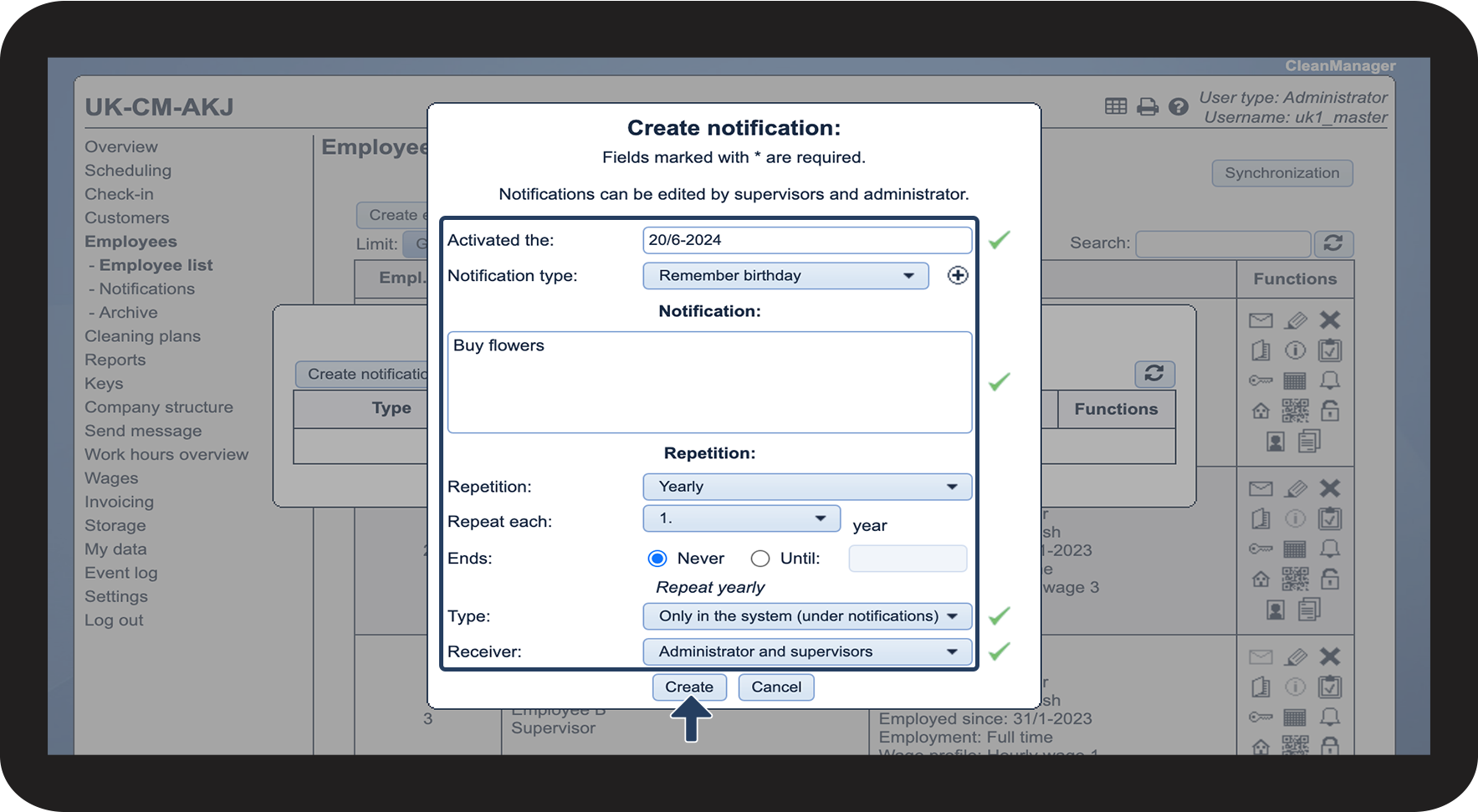The width and height of the screenshot is (1478, 812).
Task: Click the Create button beside Cancel
Action: tap(688, 687)
